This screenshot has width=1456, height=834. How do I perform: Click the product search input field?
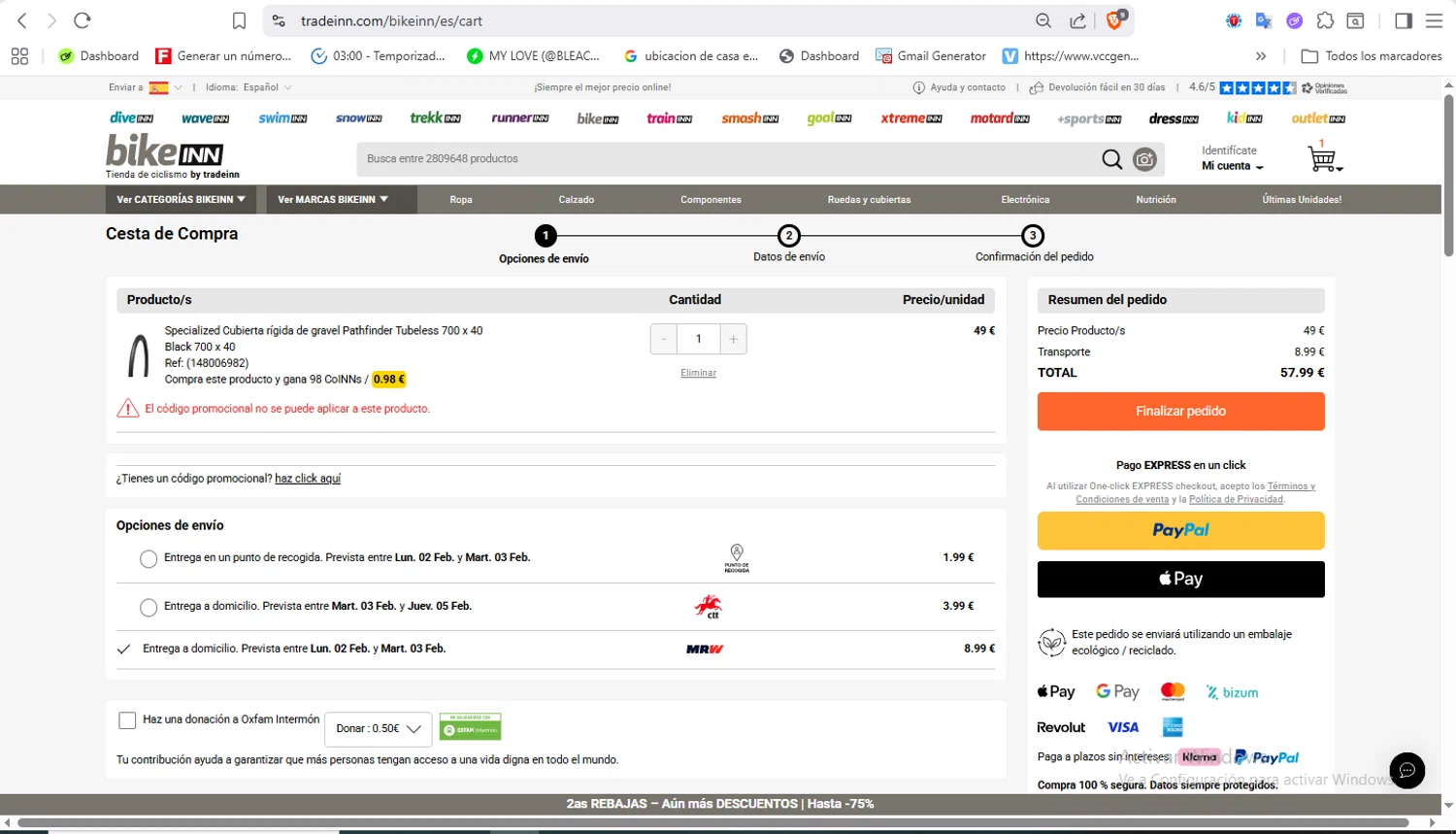[728, 159]
